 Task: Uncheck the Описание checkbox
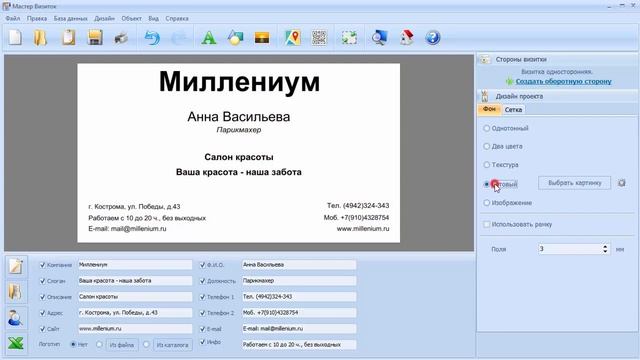(42, 297)
